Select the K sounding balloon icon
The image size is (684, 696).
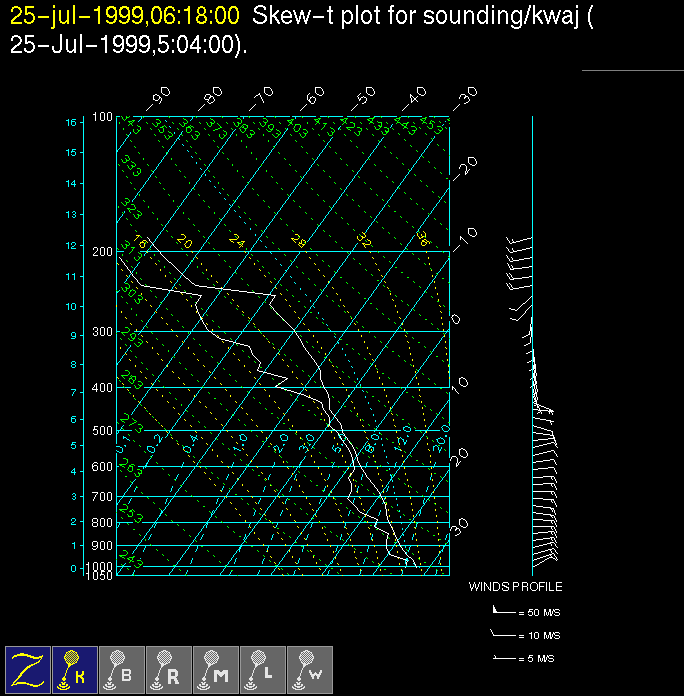pyautogui.click(x=74, y=669)
